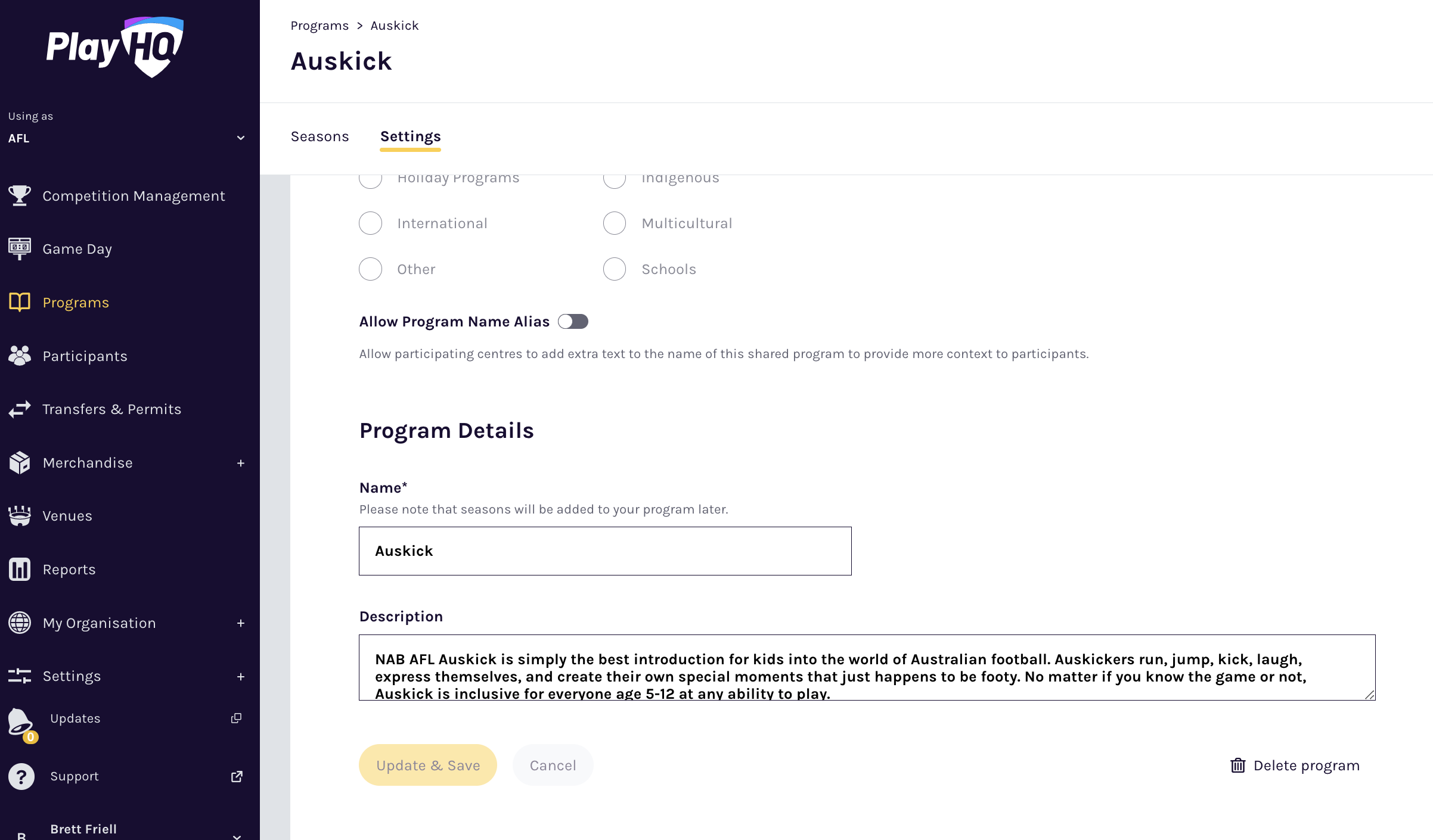This screenshot has height=840, width=1433.
Task: Expand the My Organisation submenu
Action: pyautogui.click(x=240, y=623)
